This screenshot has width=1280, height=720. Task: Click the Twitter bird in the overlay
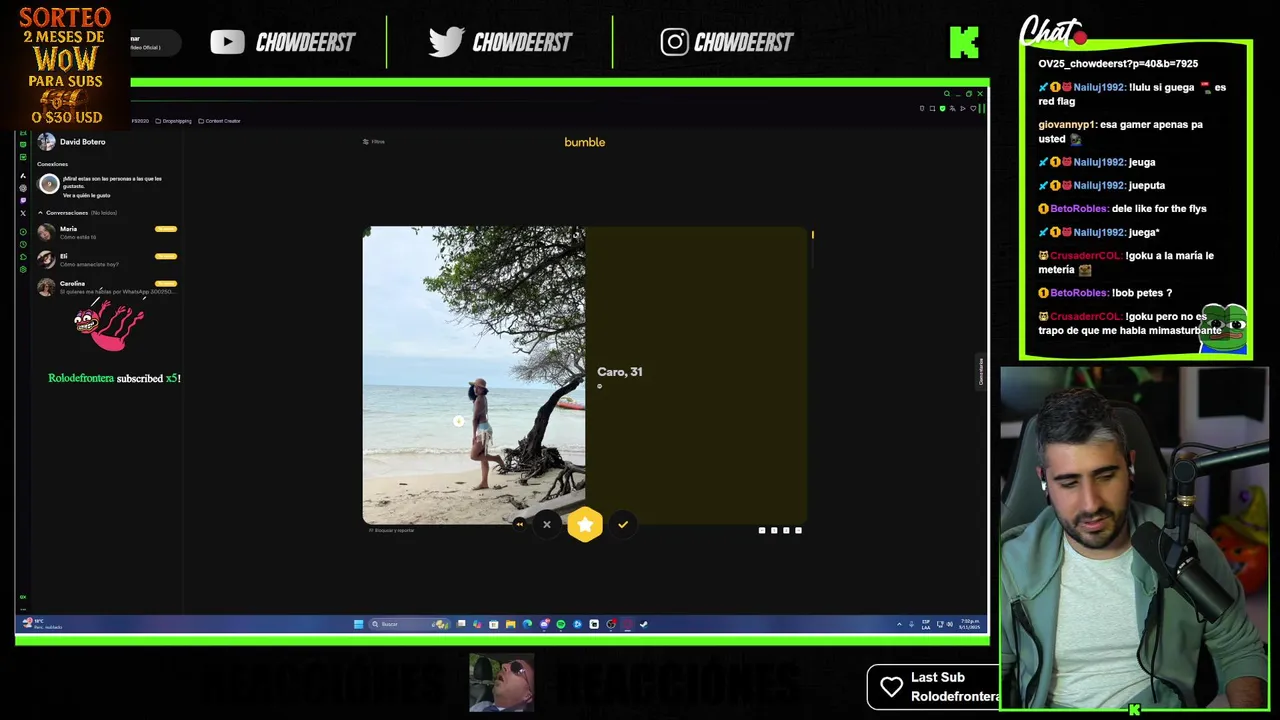(446, 41)
